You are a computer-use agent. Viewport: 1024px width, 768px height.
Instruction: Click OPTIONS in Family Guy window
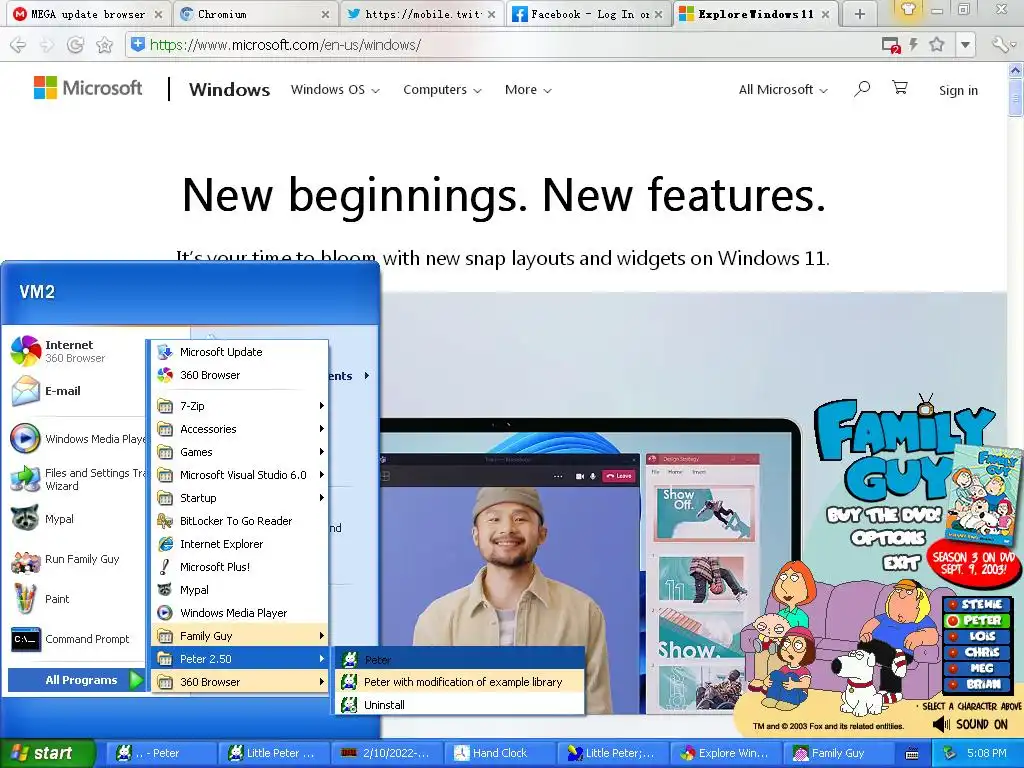887,538
